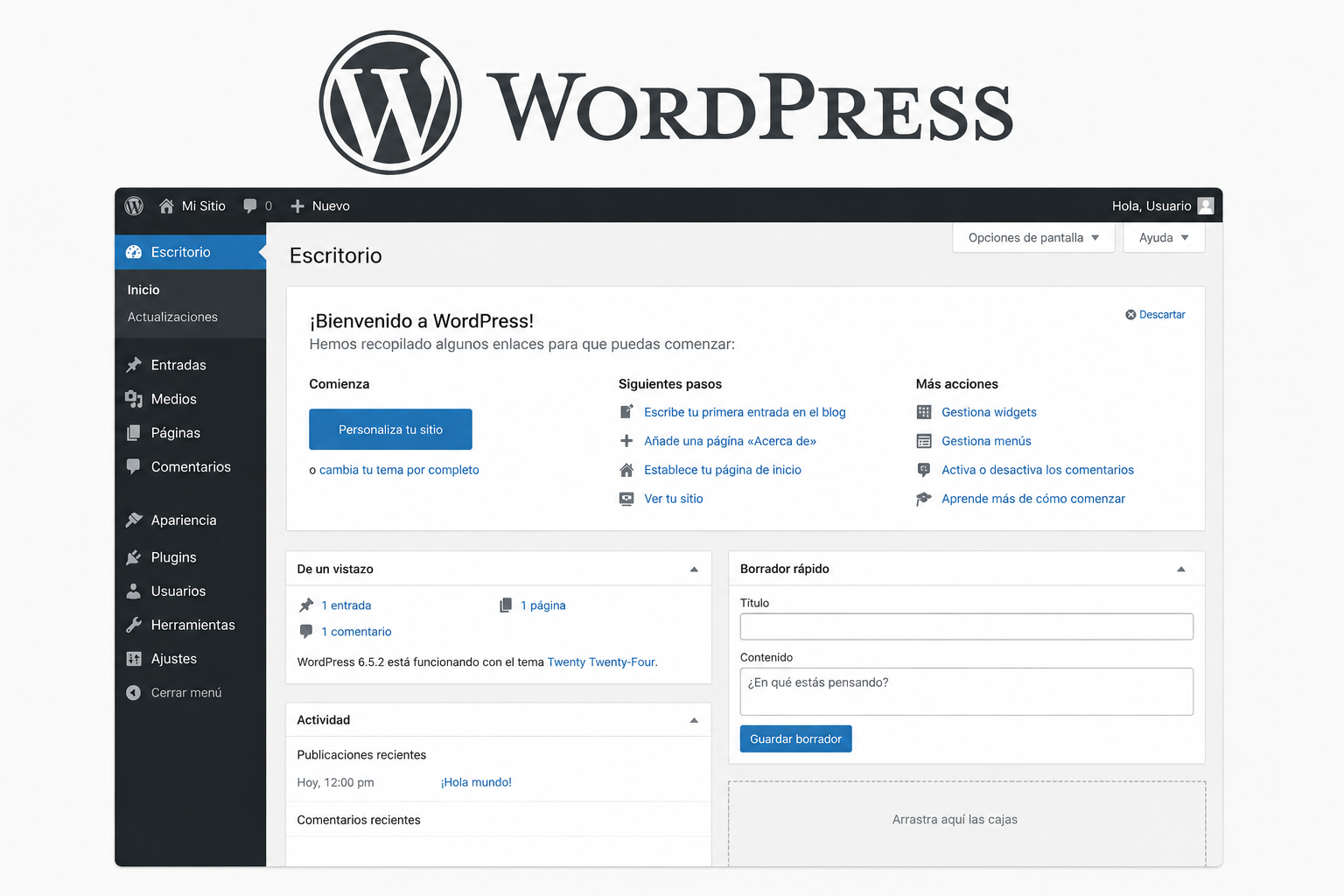Click the edit icon beside Escribe tu primera entrada
This screenshot has height=896, width=1344.
[x=626, y=411]
